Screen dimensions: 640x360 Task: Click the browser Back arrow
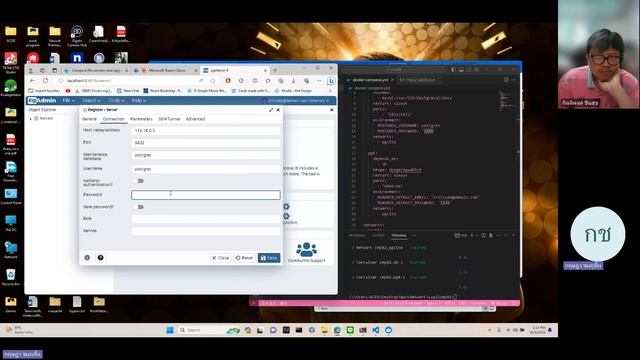33,81
